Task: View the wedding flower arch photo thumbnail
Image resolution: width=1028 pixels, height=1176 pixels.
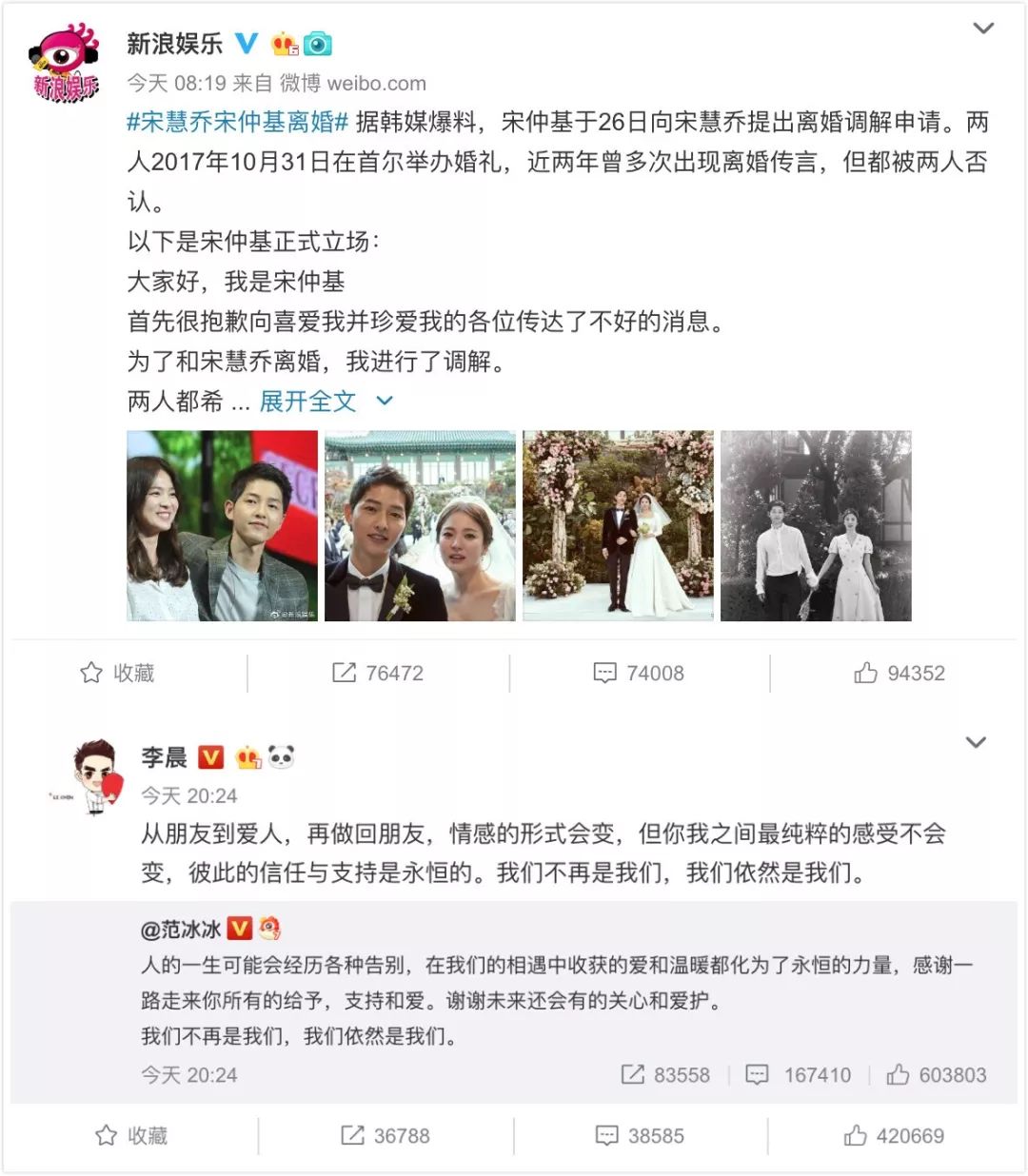Action: pos(618,526)
